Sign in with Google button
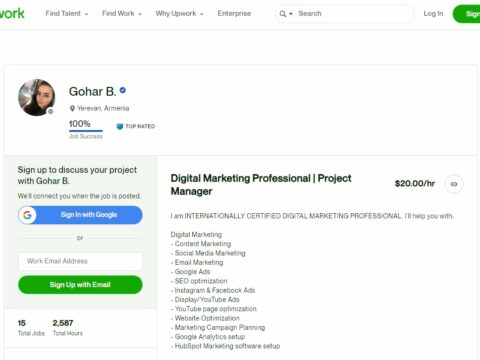480x360 pixels. click(80, 215)
